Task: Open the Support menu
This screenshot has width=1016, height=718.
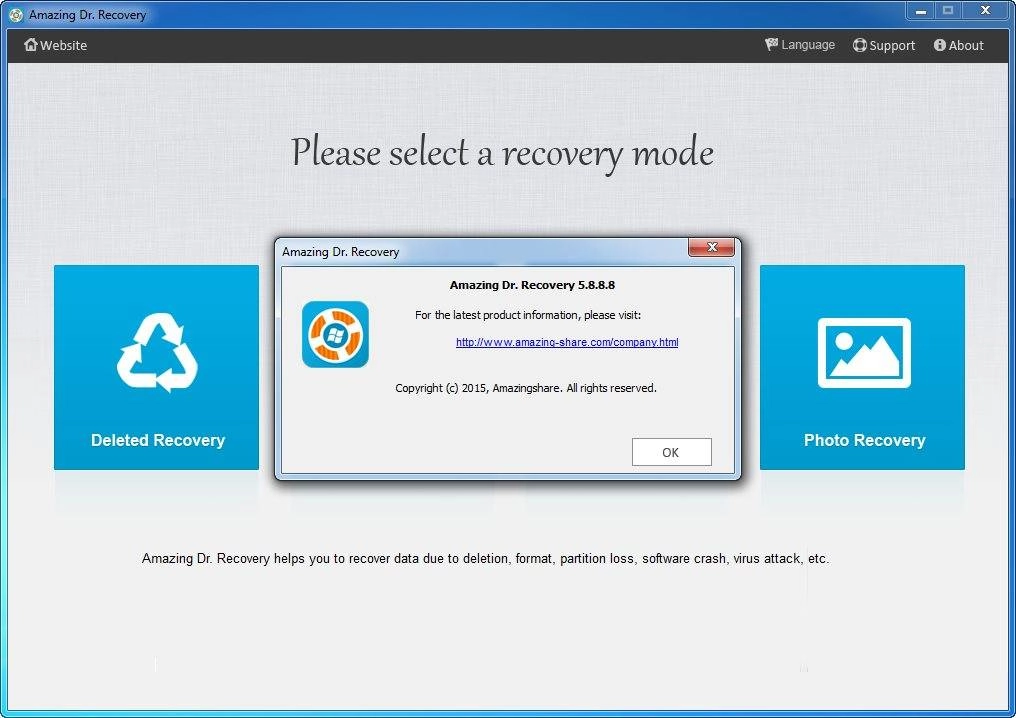Action: (x=892, y=45)
